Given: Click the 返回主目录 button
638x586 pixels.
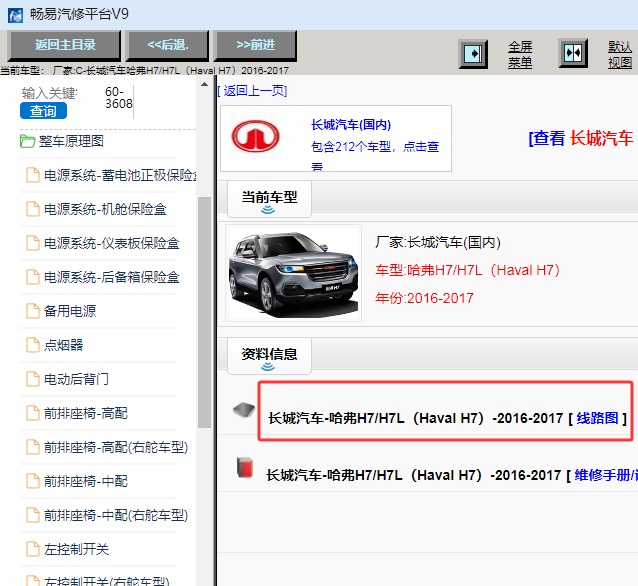Looking at the screenshot, I should pos(65,45).
